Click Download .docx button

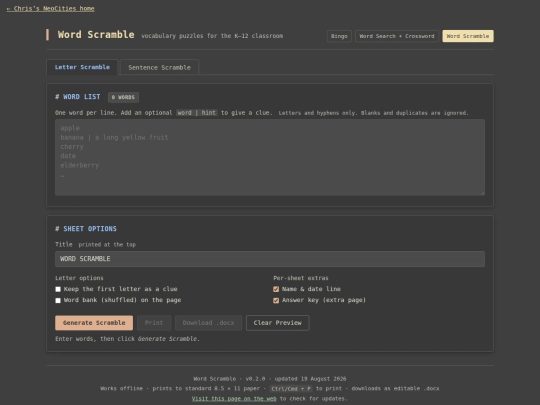click(x=208, y=323)
